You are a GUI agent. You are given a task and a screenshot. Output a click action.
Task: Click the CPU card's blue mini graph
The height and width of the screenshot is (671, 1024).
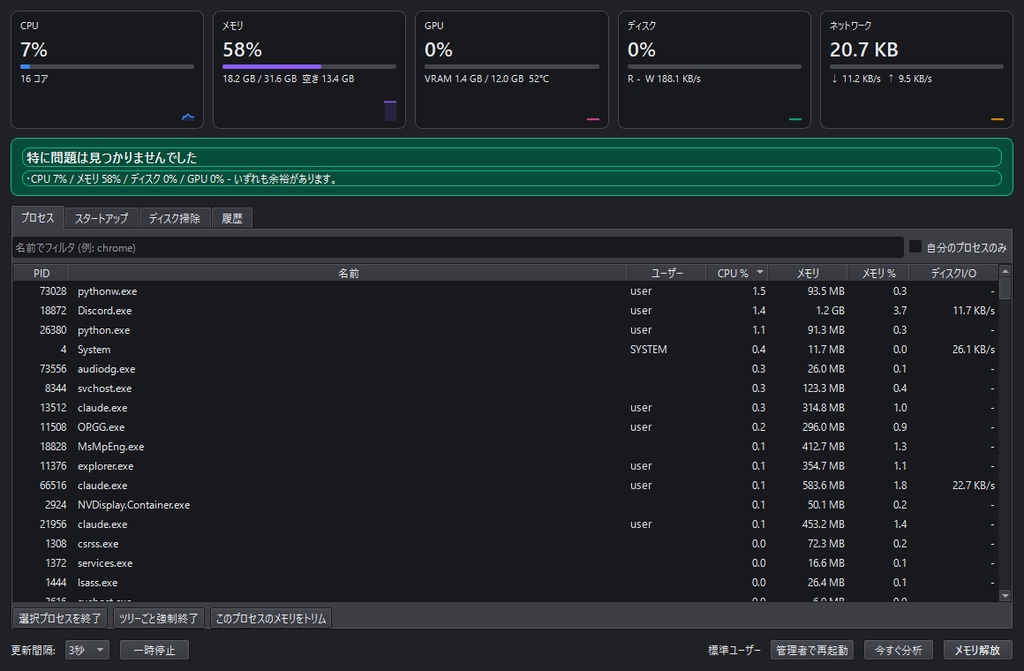point(188,117)
